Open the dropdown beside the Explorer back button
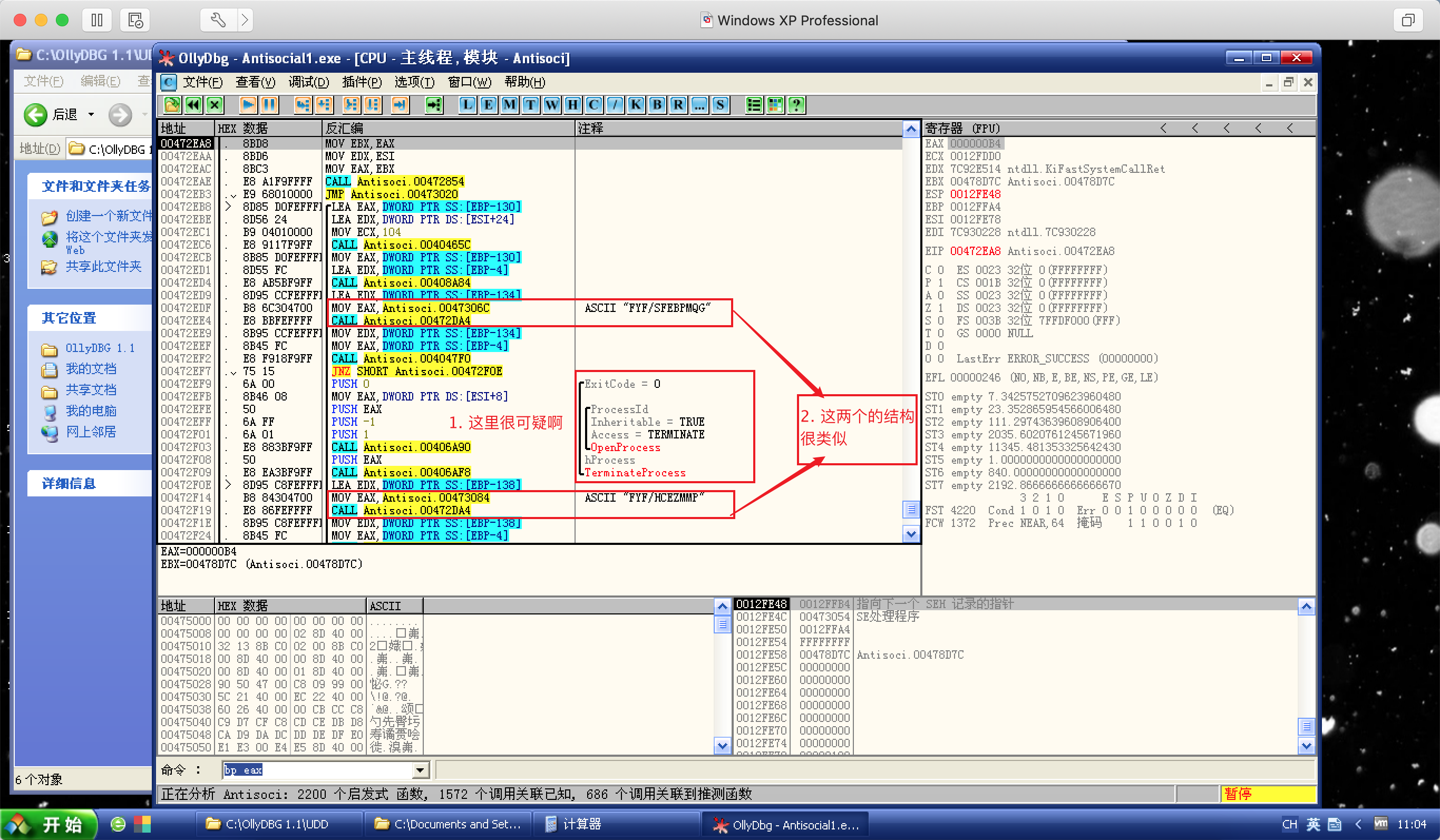1440x840 pixels. click(91, 115)
